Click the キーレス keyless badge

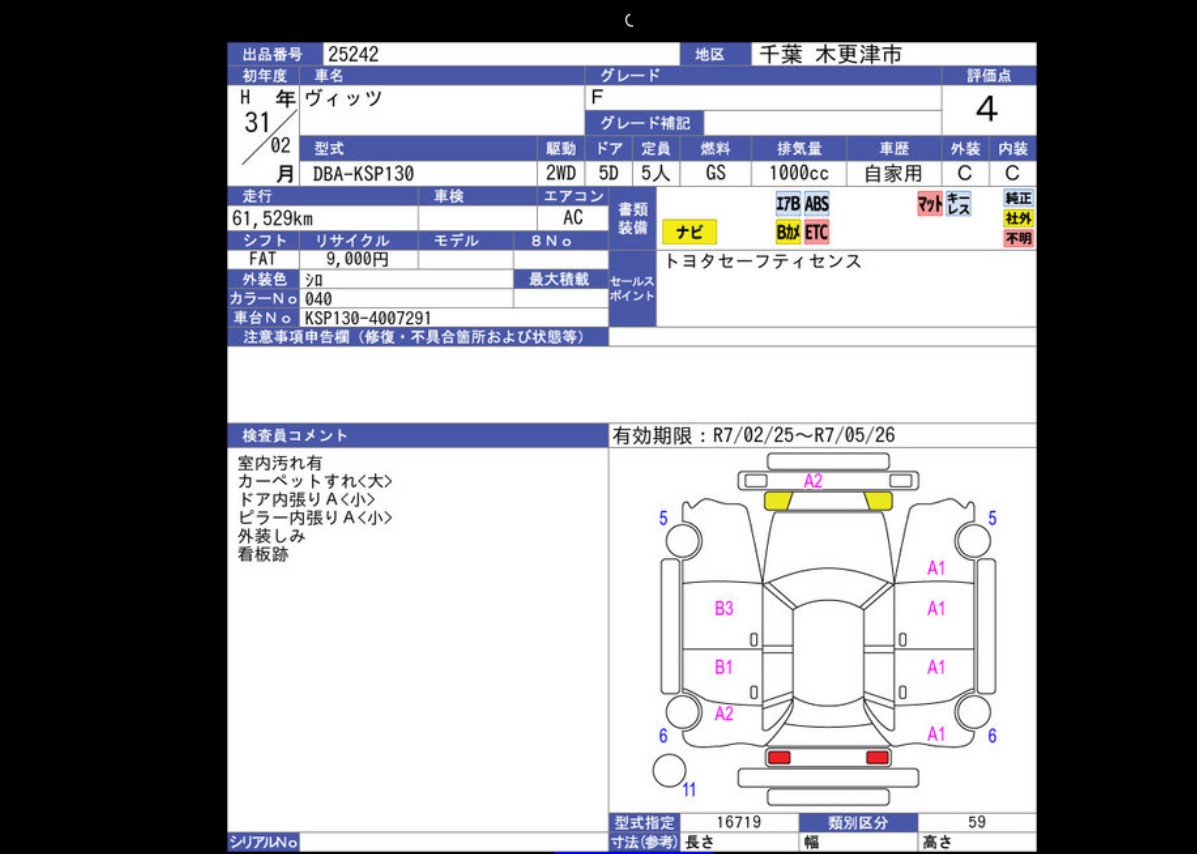958,204
